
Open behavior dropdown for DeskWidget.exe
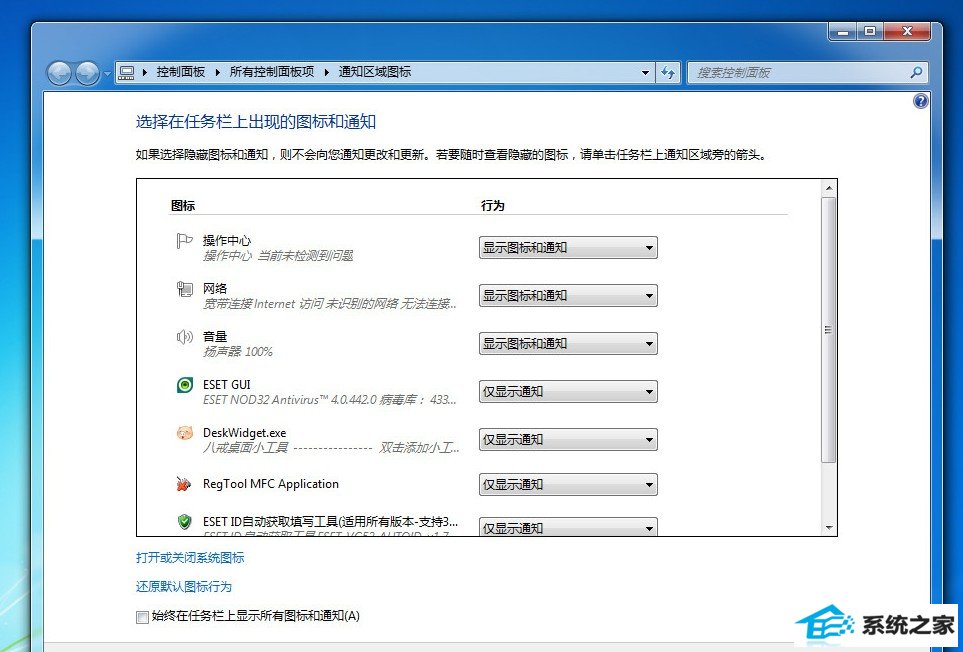point(568,439)
